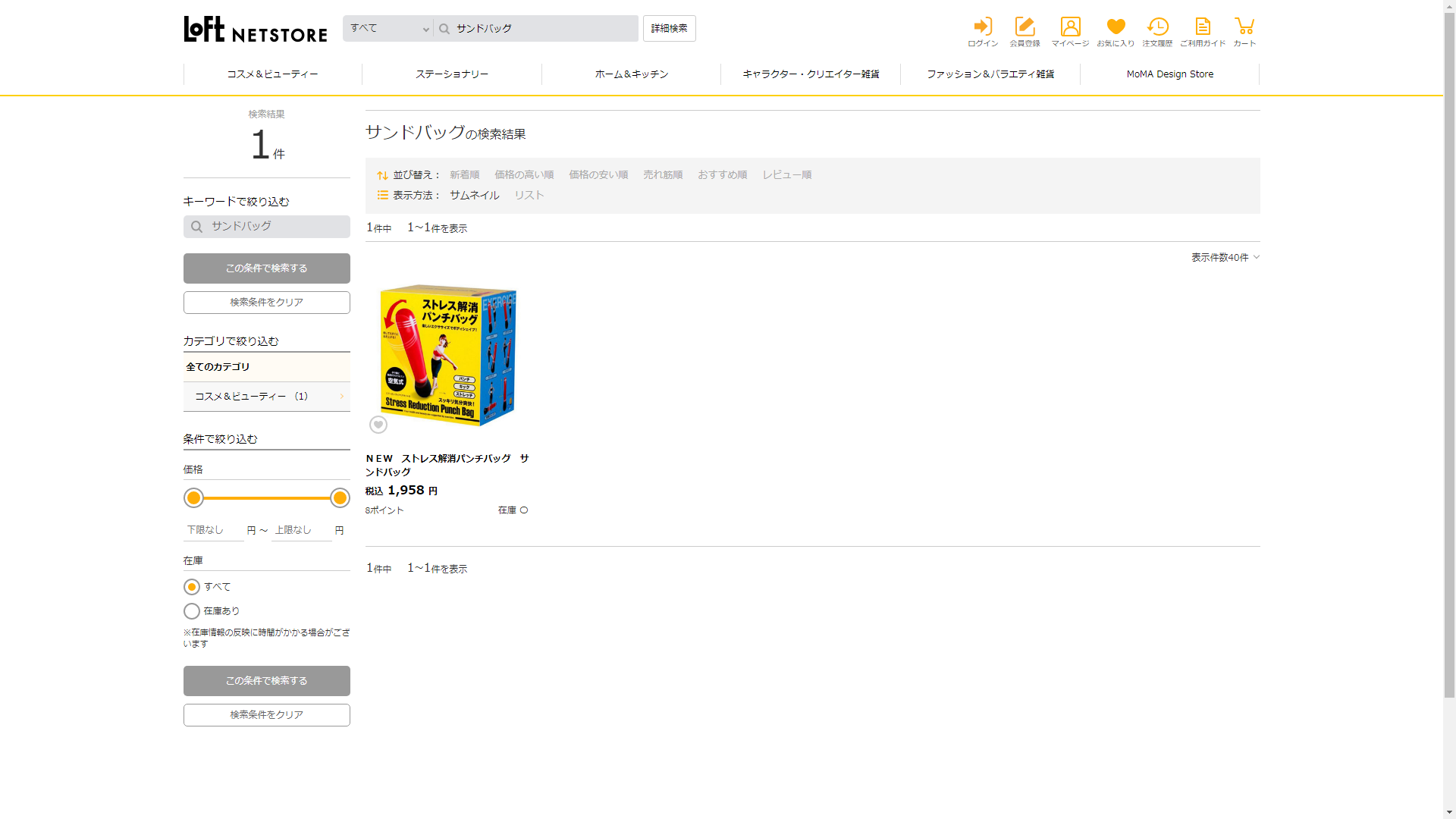Select the すべて stock radio button
The image size is (1456, 819).
click(192, 587)
